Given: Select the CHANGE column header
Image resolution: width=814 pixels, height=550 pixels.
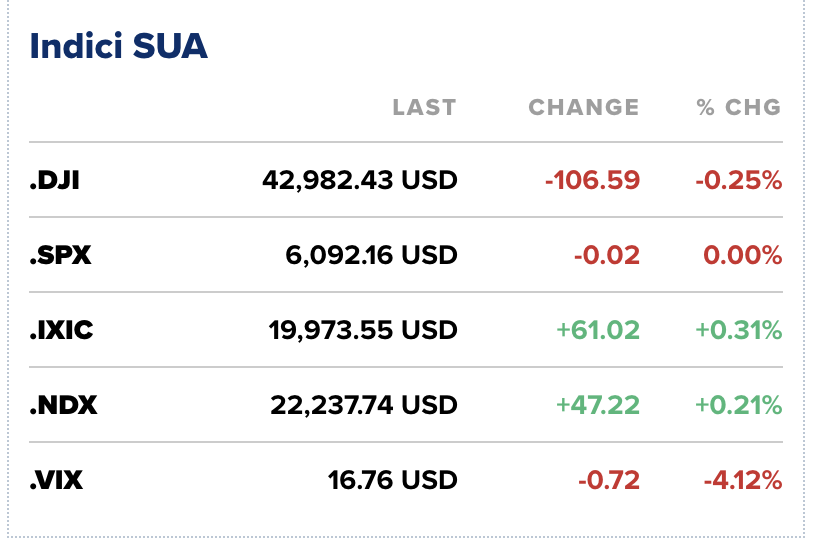Looking at the screenshot, I should pyautogui.click(x=583, y=107).
